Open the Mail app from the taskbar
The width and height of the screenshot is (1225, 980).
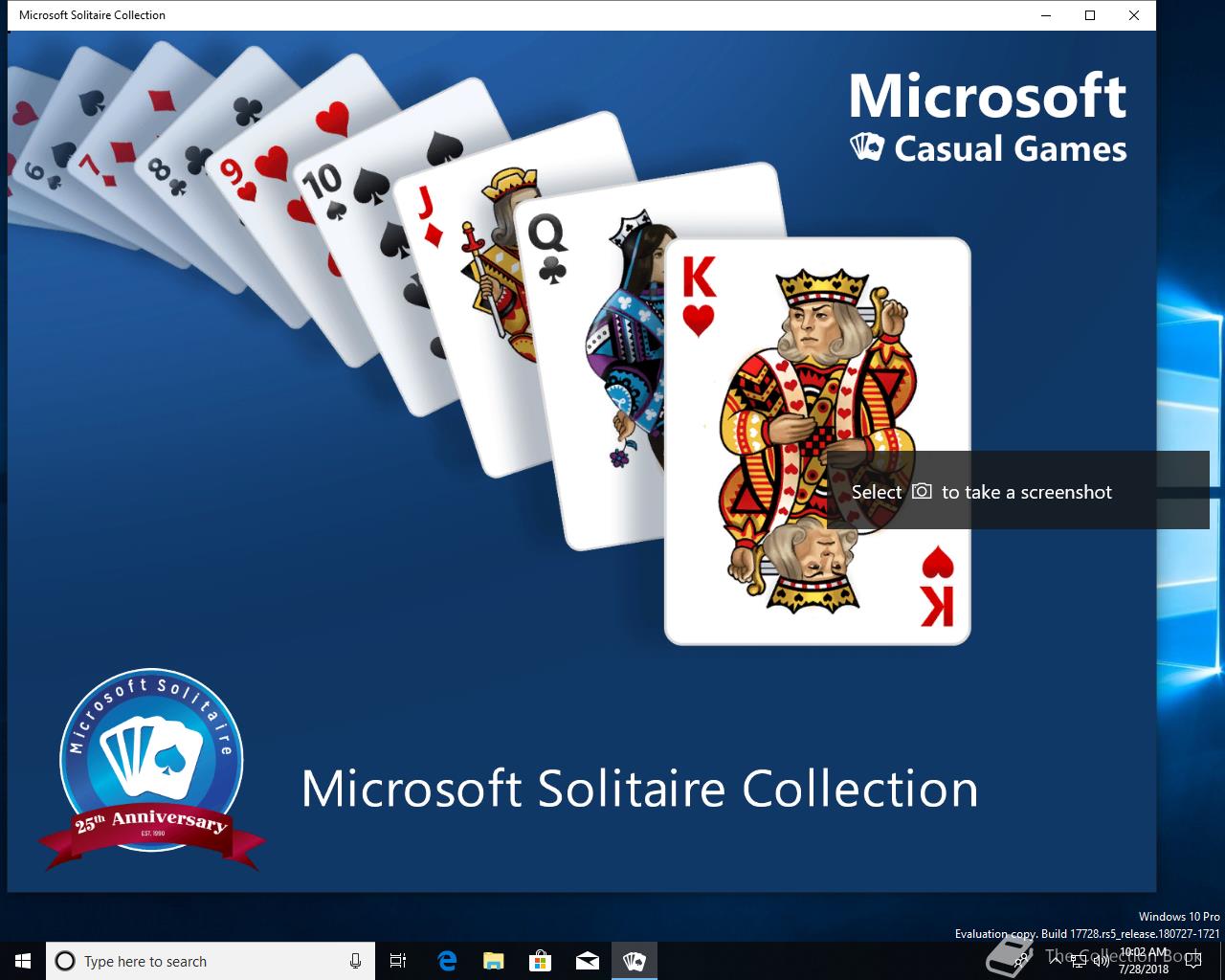pos(588,961)
